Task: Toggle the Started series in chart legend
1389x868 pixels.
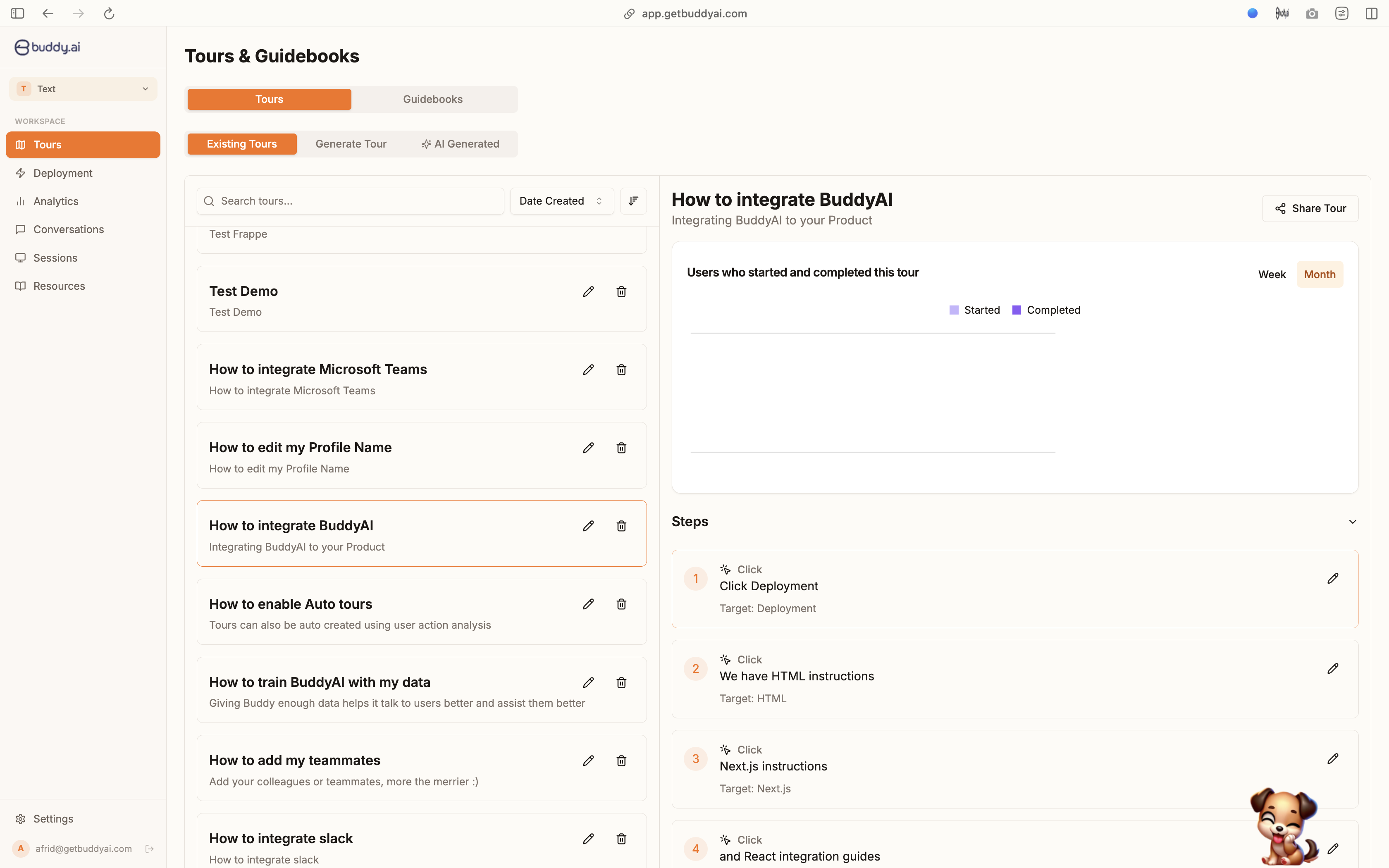Action: (975, 310)
